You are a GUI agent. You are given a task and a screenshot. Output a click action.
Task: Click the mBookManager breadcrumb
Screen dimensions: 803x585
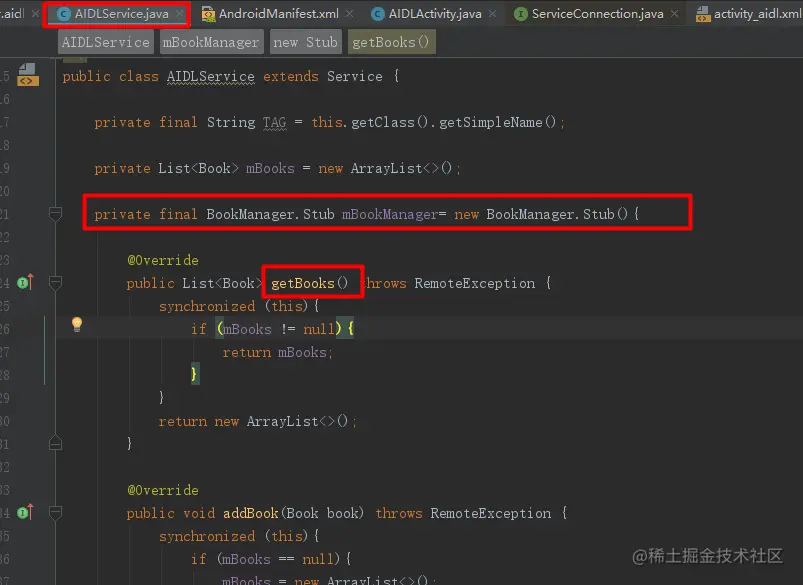pyautogui.click(x=211, y=42)
